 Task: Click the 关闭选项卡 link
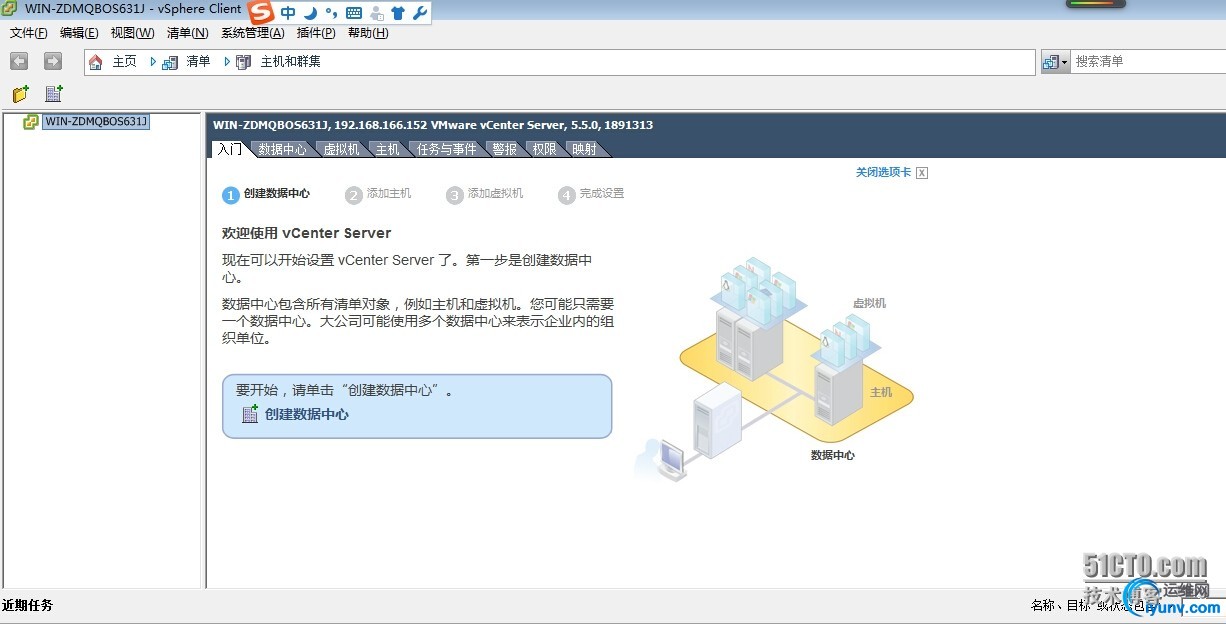pos(883,172)
